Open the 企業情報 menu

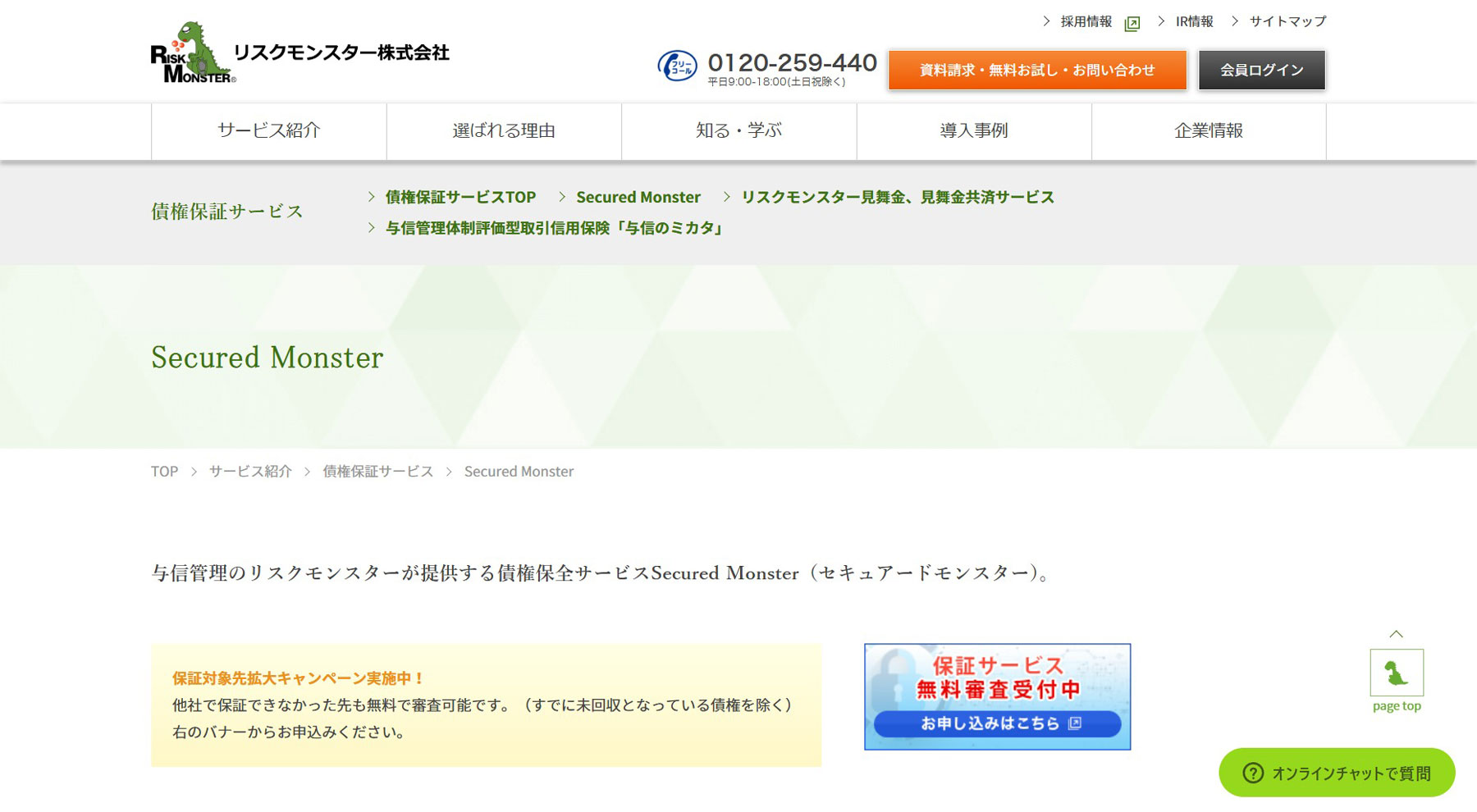tap(1209, 130)
